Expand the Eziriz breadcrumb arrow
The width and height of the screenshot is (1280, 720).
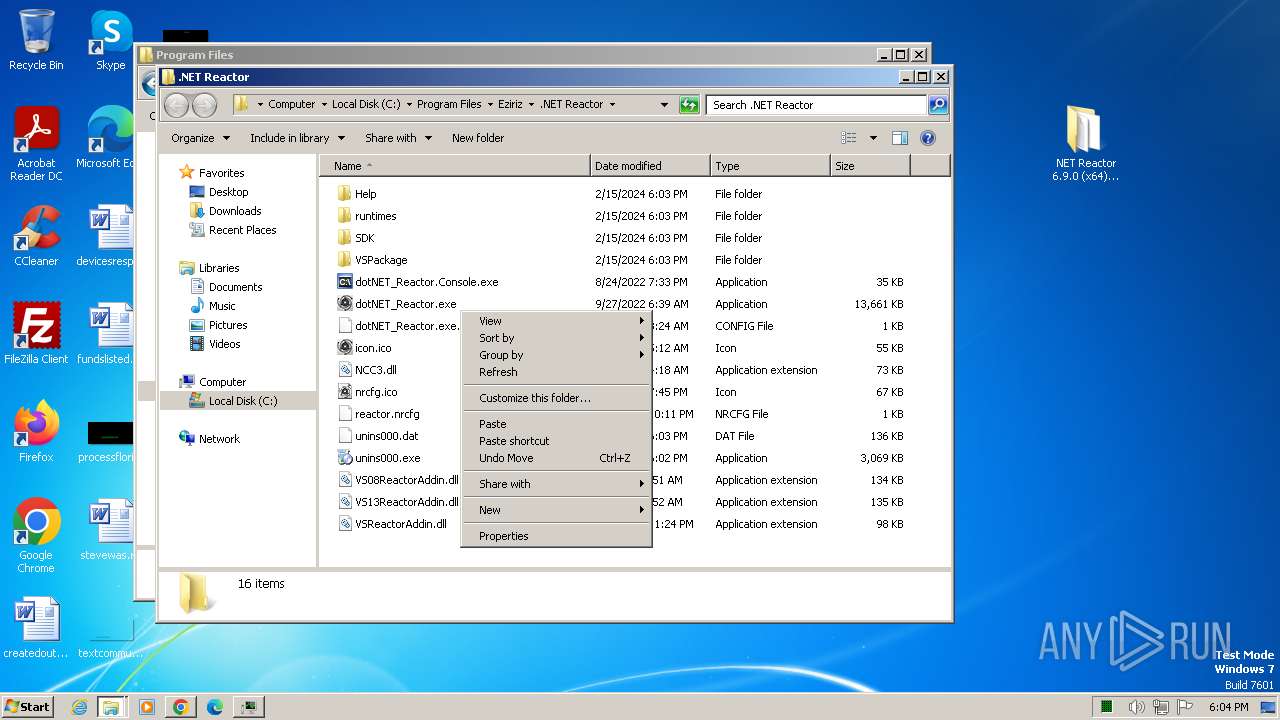[x=532, y=104]
